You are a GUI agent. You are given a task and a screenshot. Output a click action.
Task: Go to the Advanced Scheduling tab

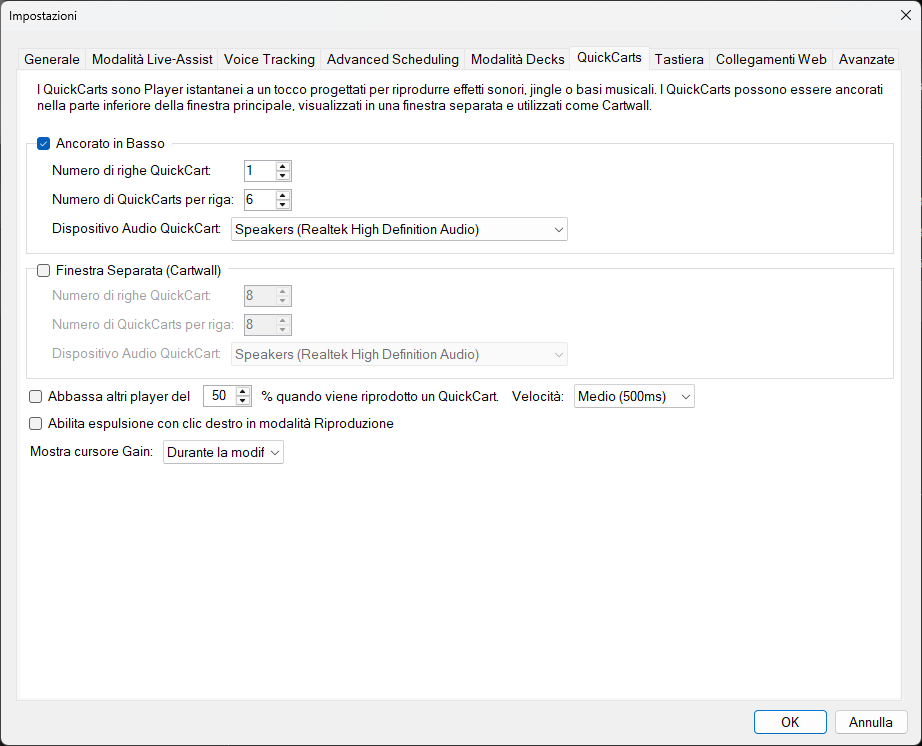coord(392,59)
